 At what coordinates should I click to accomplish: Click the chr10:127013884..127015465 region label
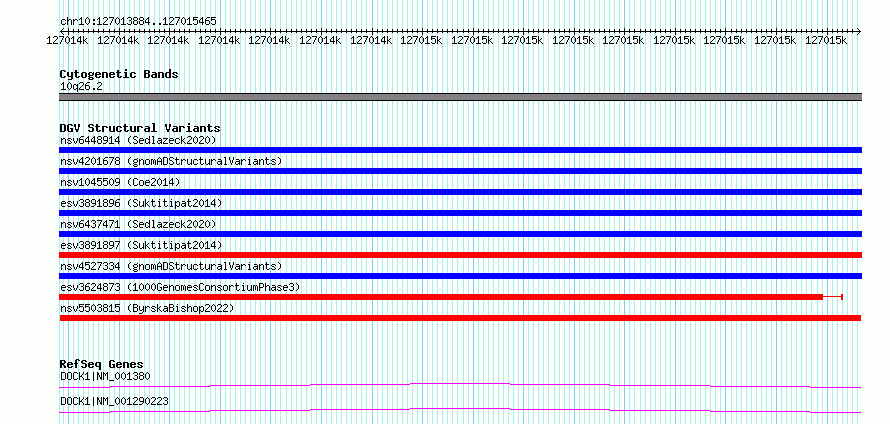[x=138, y=22]
